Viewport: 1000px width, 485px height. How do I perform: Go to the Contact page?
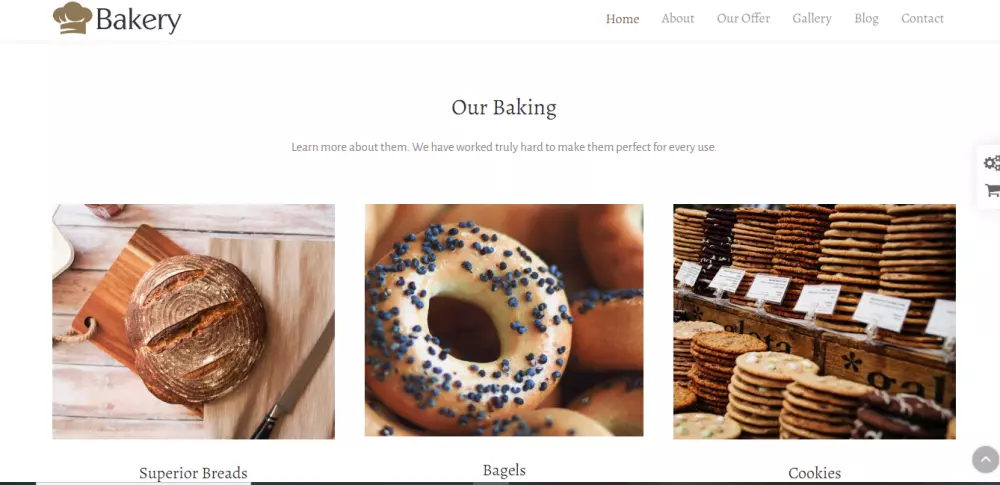(922, 19)
